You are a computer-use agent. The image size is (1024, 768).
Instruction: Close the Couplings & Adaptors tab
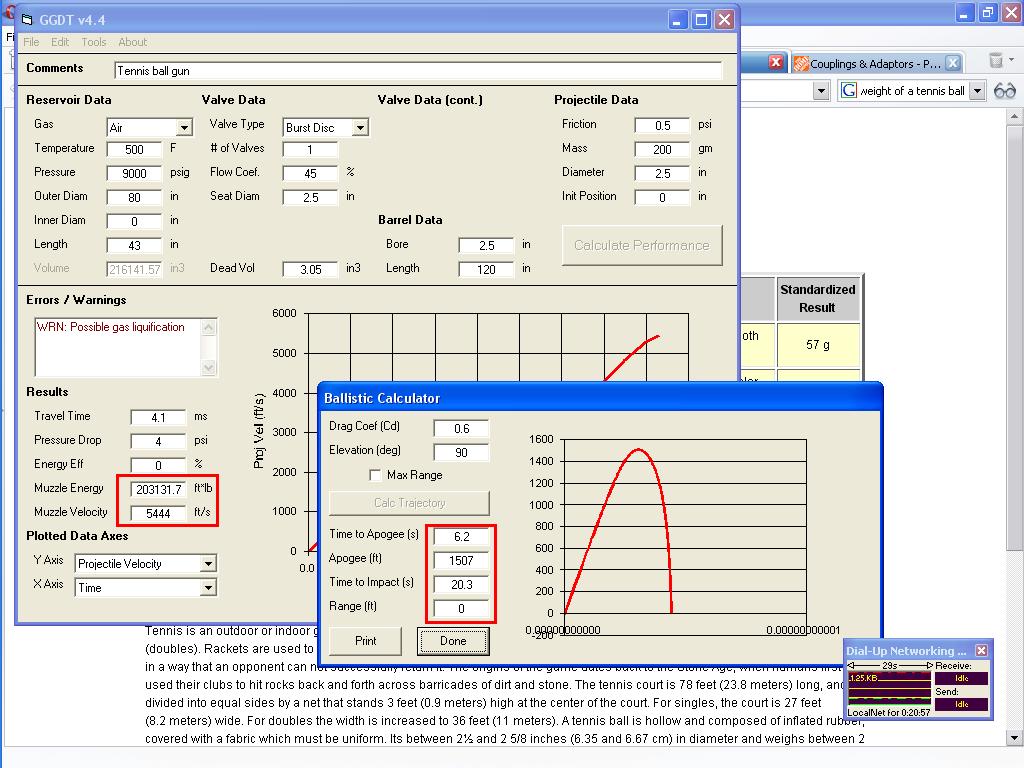[x=953, y=63]
